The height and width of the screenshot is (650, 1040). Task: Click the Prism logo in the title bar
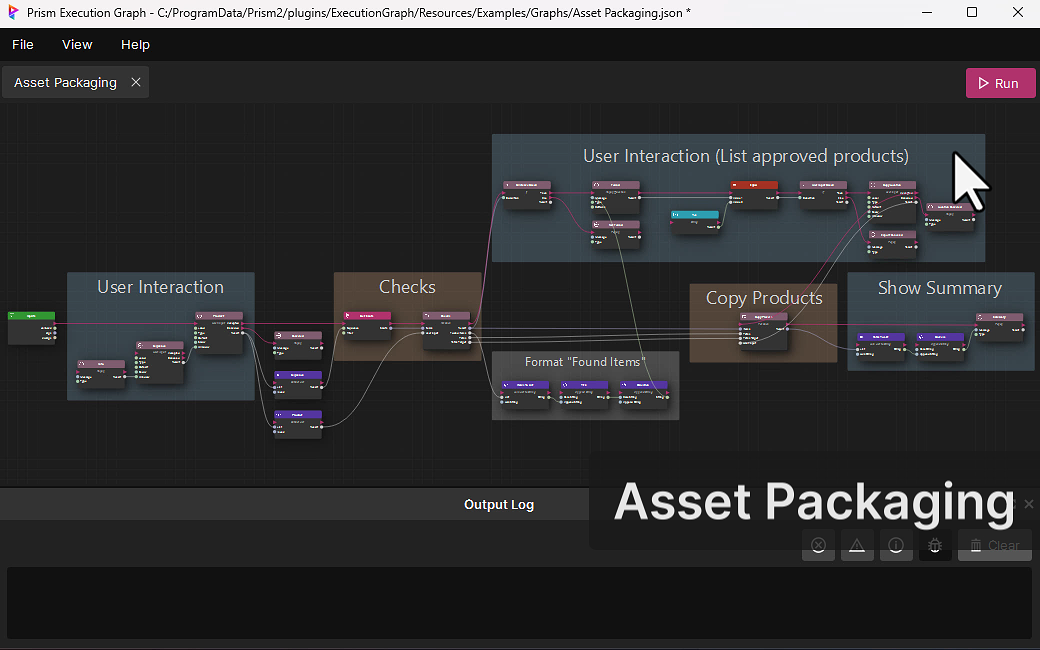point(13,12)
